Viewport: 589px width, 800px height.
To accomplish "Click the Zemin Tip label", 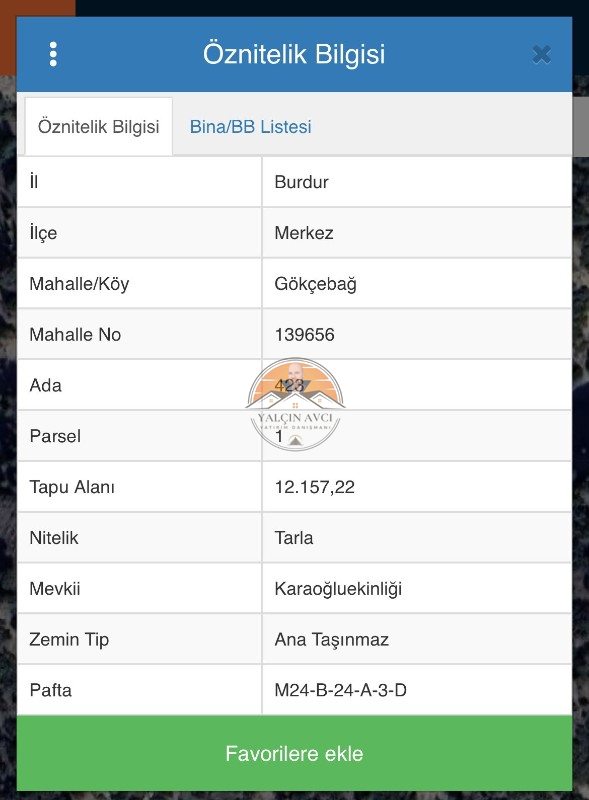I will (x=69, y=640).
